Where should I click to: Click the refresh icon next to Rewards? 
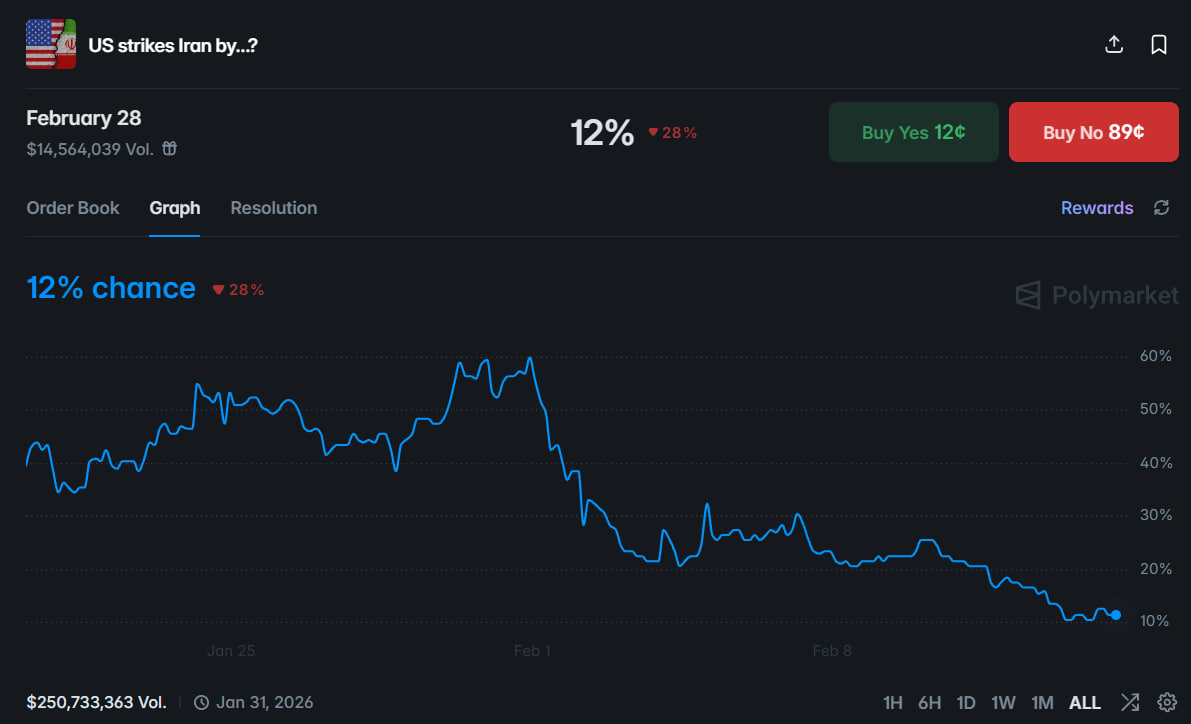(x=1161, y=208)
